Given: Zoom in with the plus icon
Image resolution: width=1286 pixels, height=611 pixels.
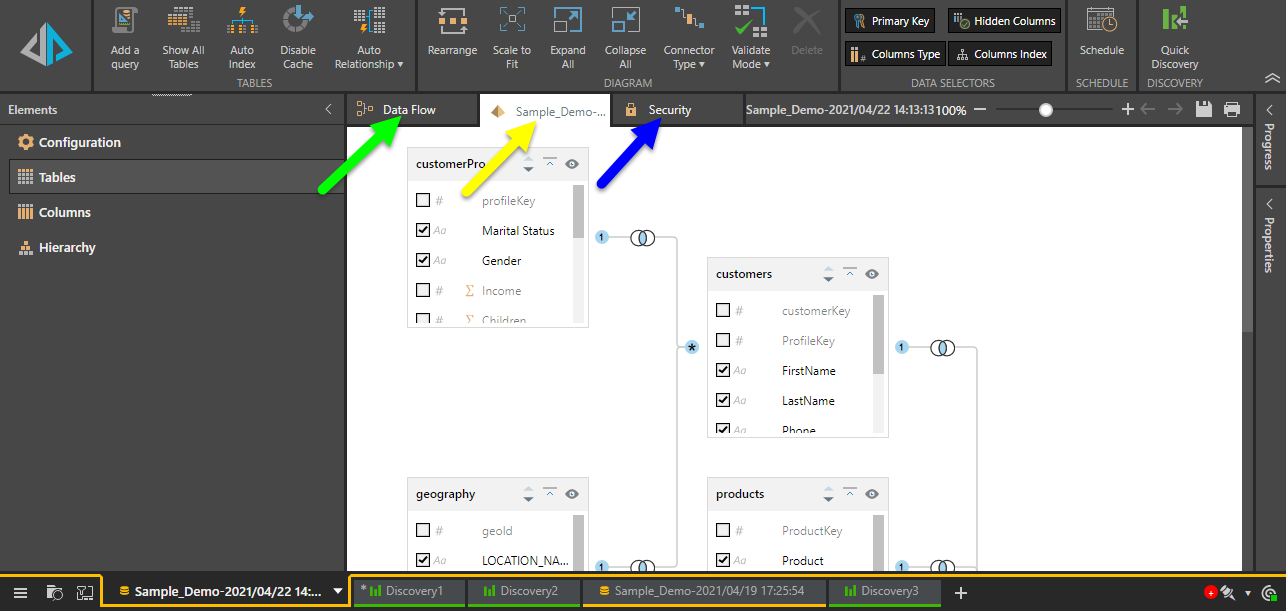Looking at the screenshot, I should (x=1127, y=109).
